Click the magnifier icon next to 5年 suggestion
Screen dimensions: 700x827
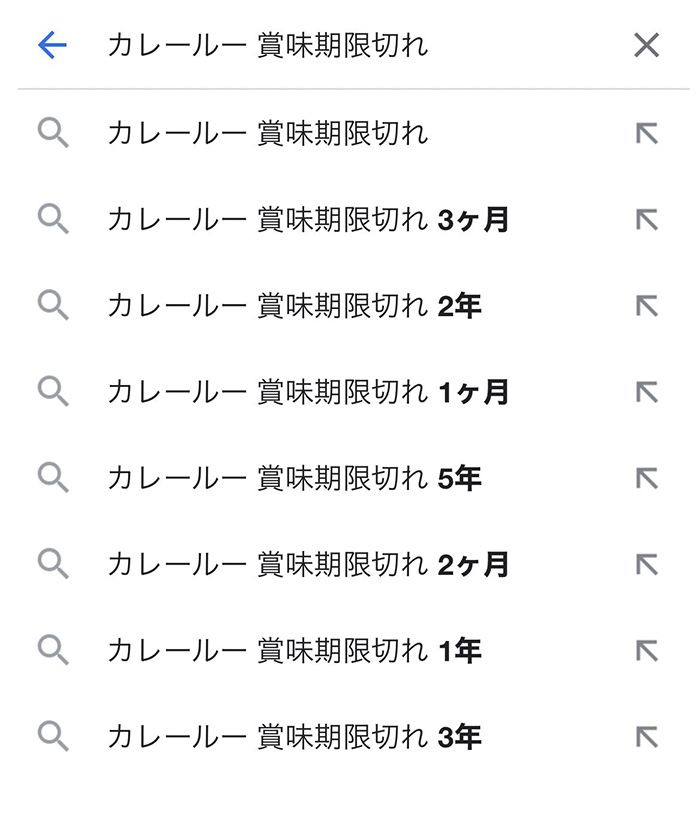coord(53,478)
